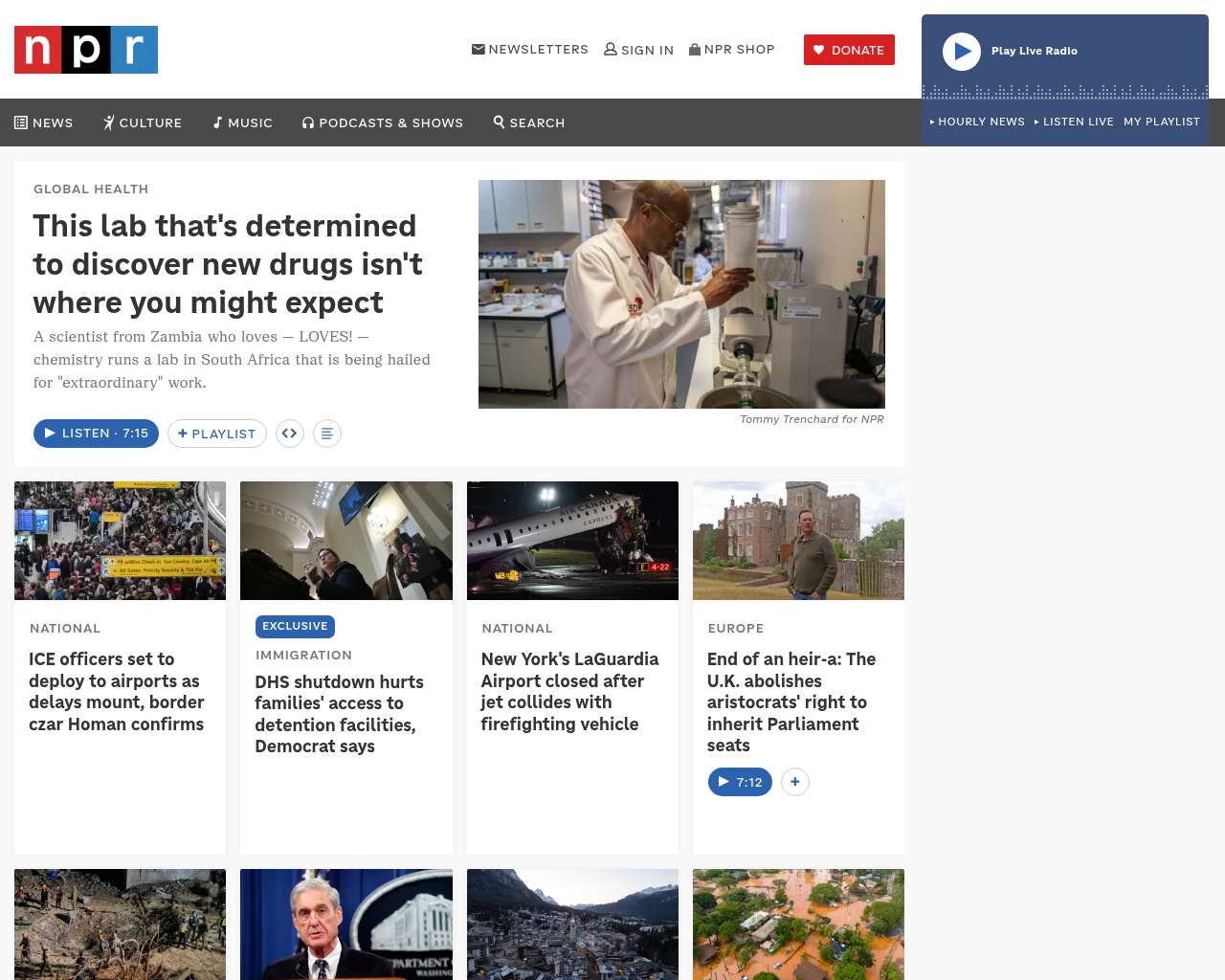Click the Search magnifier icon

click(499, 122)
